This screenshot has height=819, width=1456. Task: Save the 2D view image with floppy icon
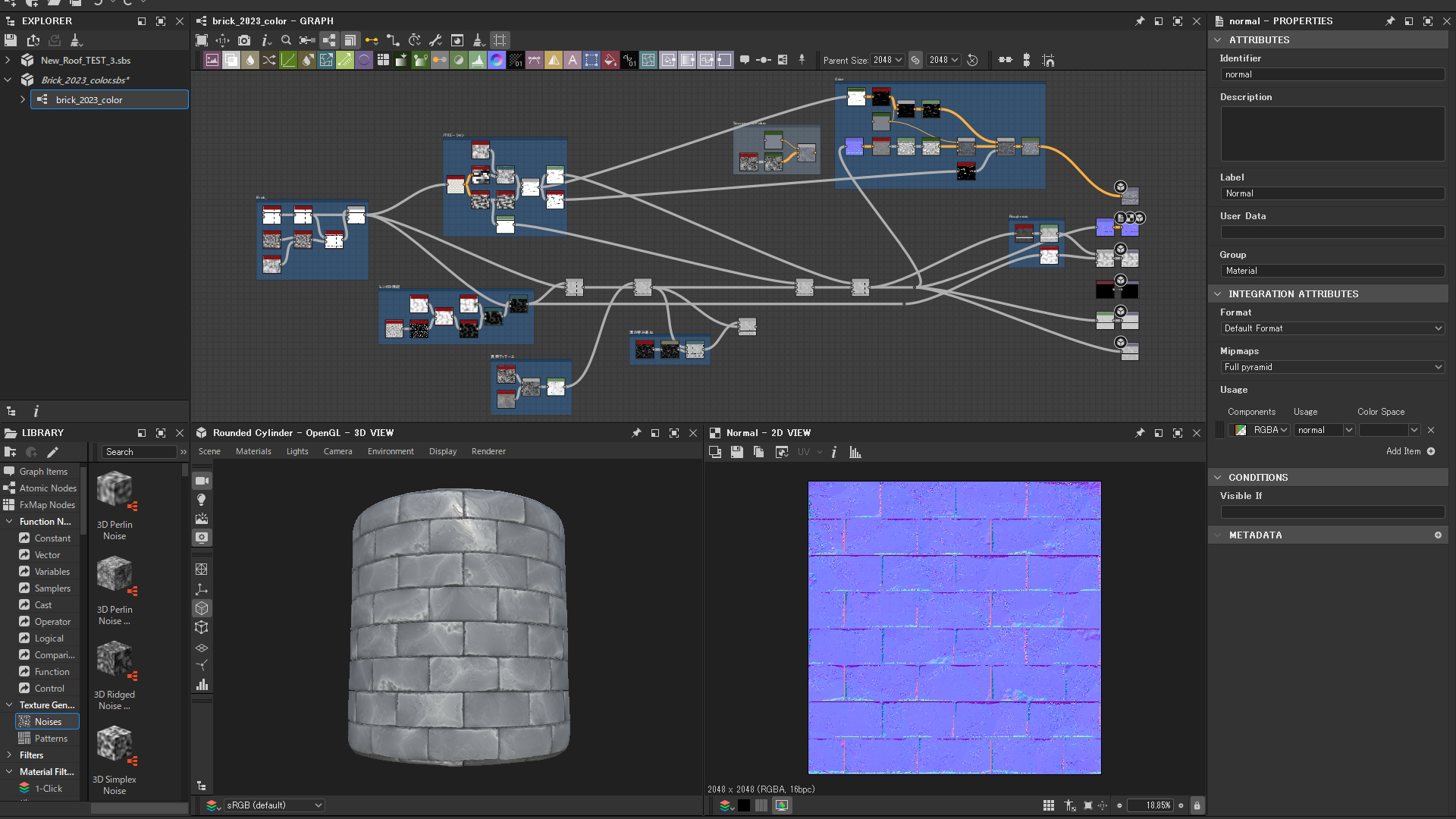(x=736, y=452)
